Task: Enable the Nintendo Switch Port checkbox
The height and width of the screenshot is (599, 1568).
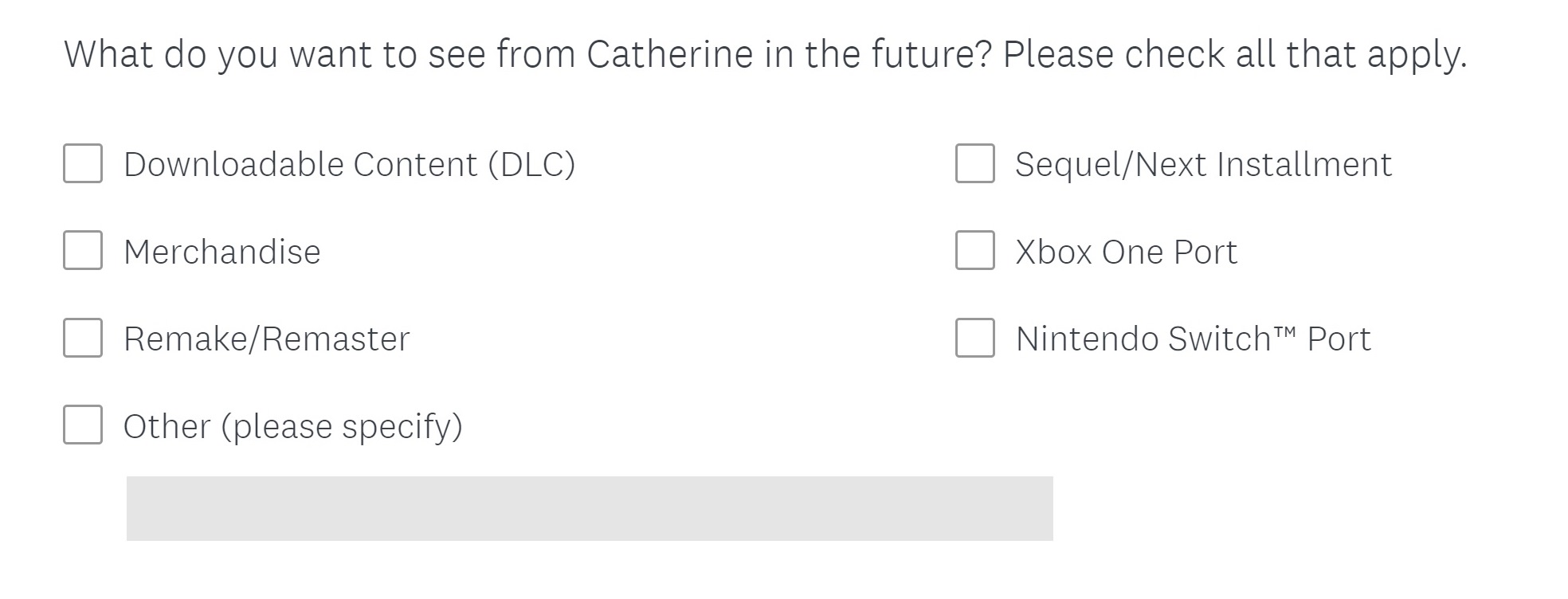Action: tap(974, 338)
